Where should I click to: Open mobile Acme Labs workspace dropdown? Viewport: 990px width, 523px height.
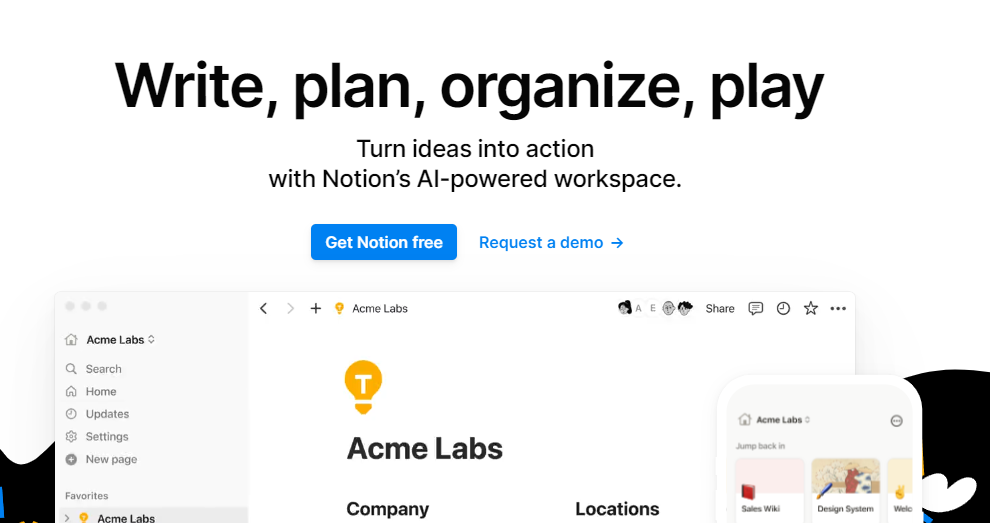(x=782, y=420)
